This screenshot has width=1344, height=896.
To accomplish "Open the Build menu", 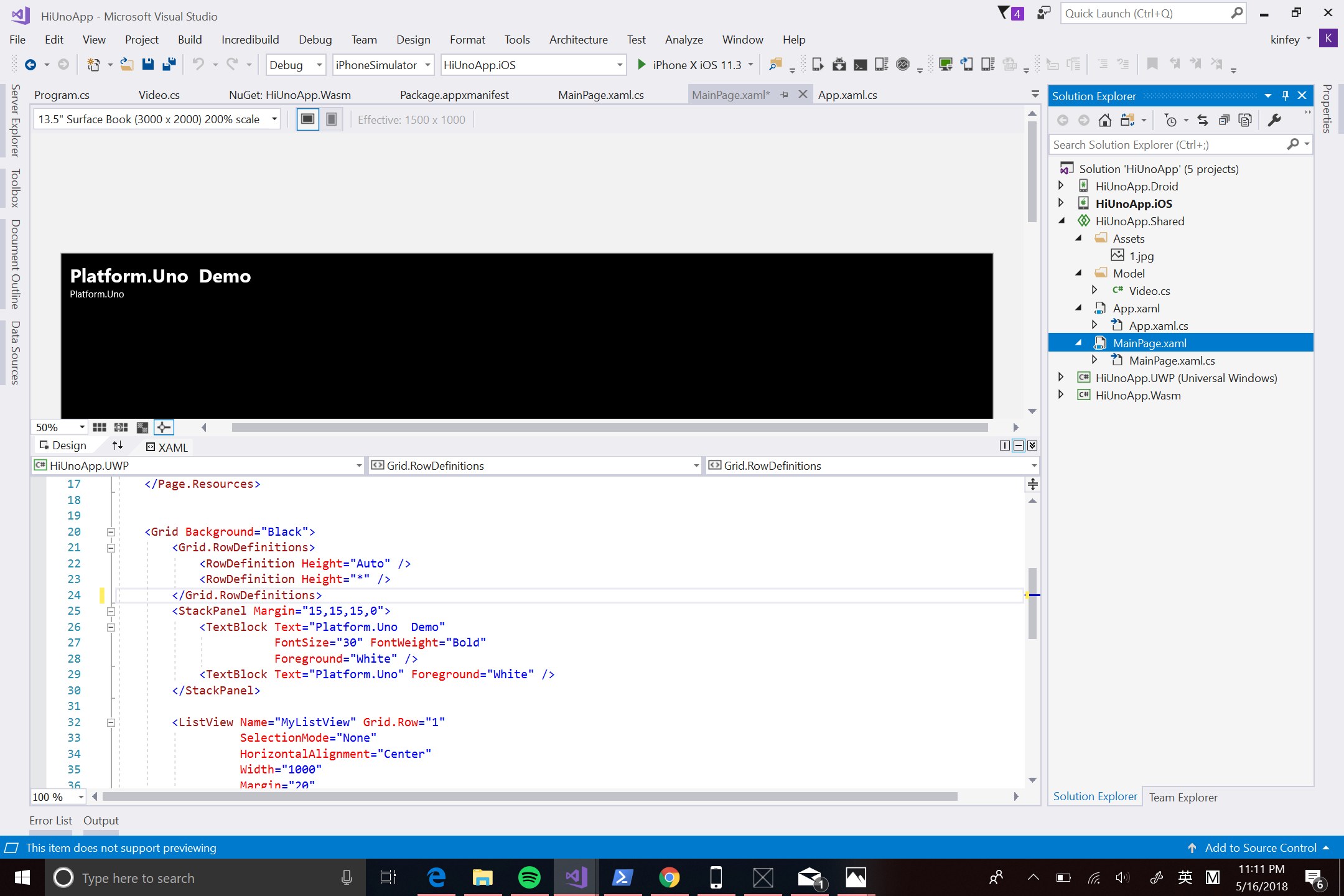I will [x=190, y=39].
